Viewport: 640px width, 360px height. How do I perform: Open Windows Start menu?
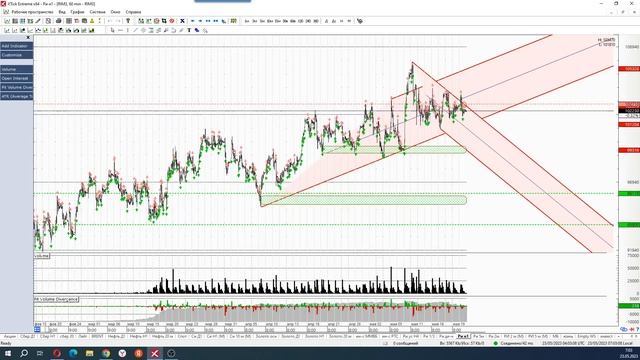8,353
